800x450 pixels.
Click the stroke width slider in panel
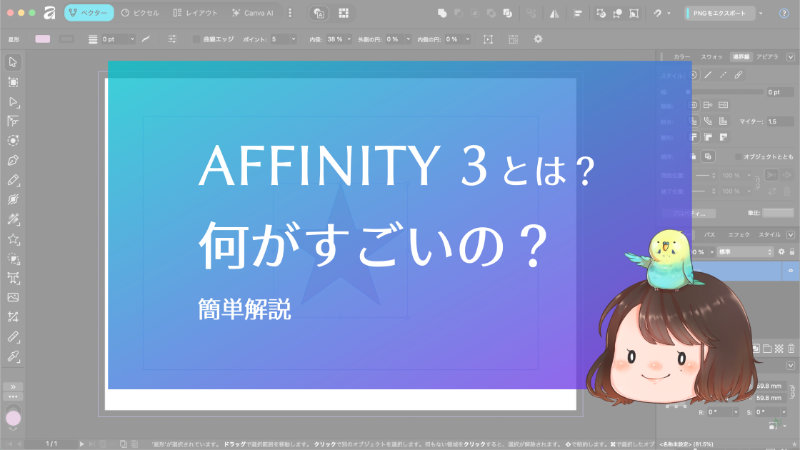(x=726, y=92)
